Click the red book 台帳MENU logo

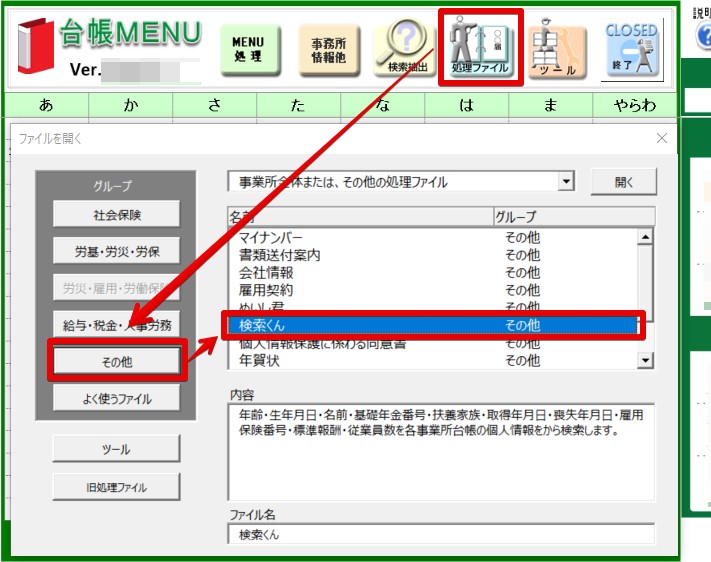pyautogui.click(x=36, y=46)
